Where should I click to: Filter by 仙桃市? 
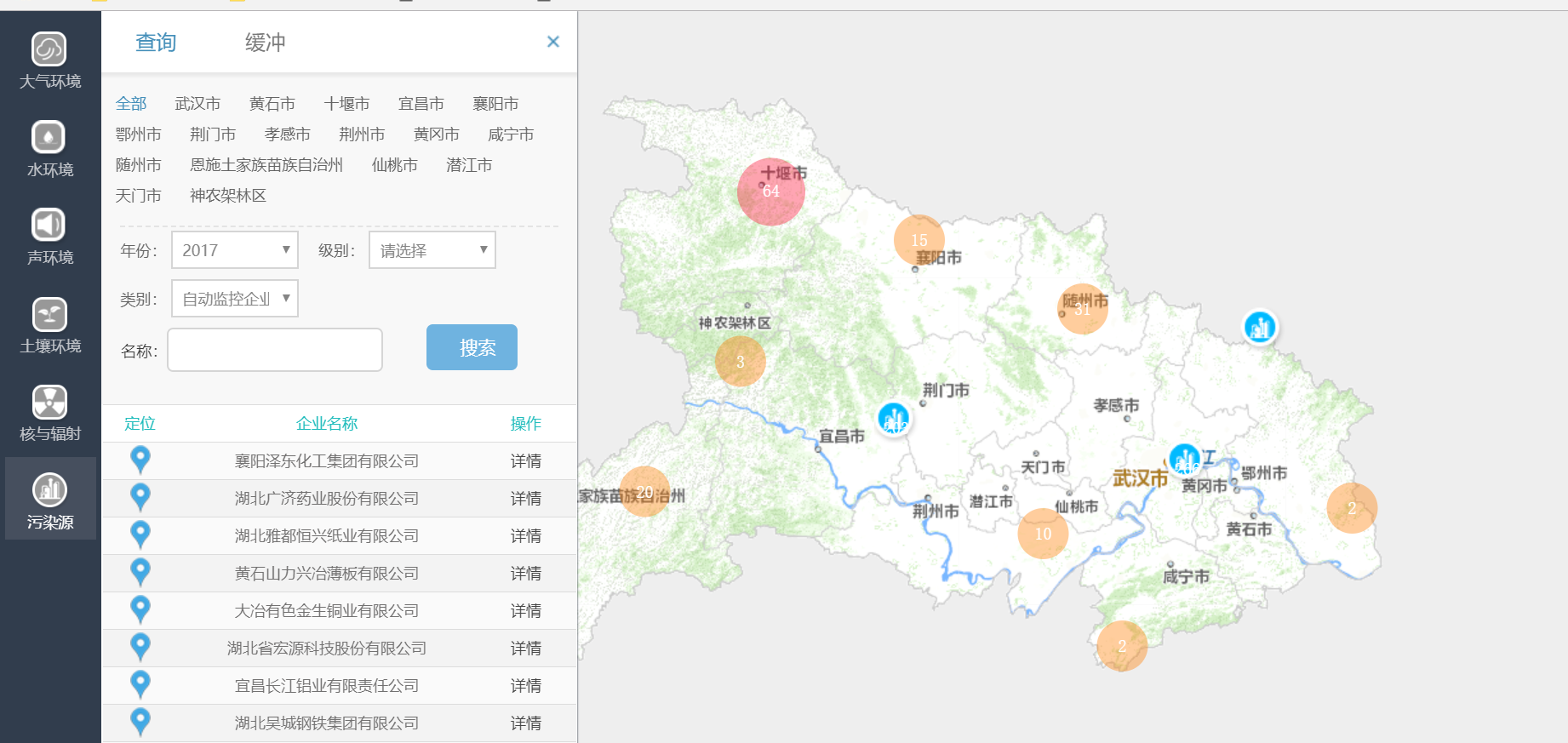pyautogui.click(x=395, y=165)
